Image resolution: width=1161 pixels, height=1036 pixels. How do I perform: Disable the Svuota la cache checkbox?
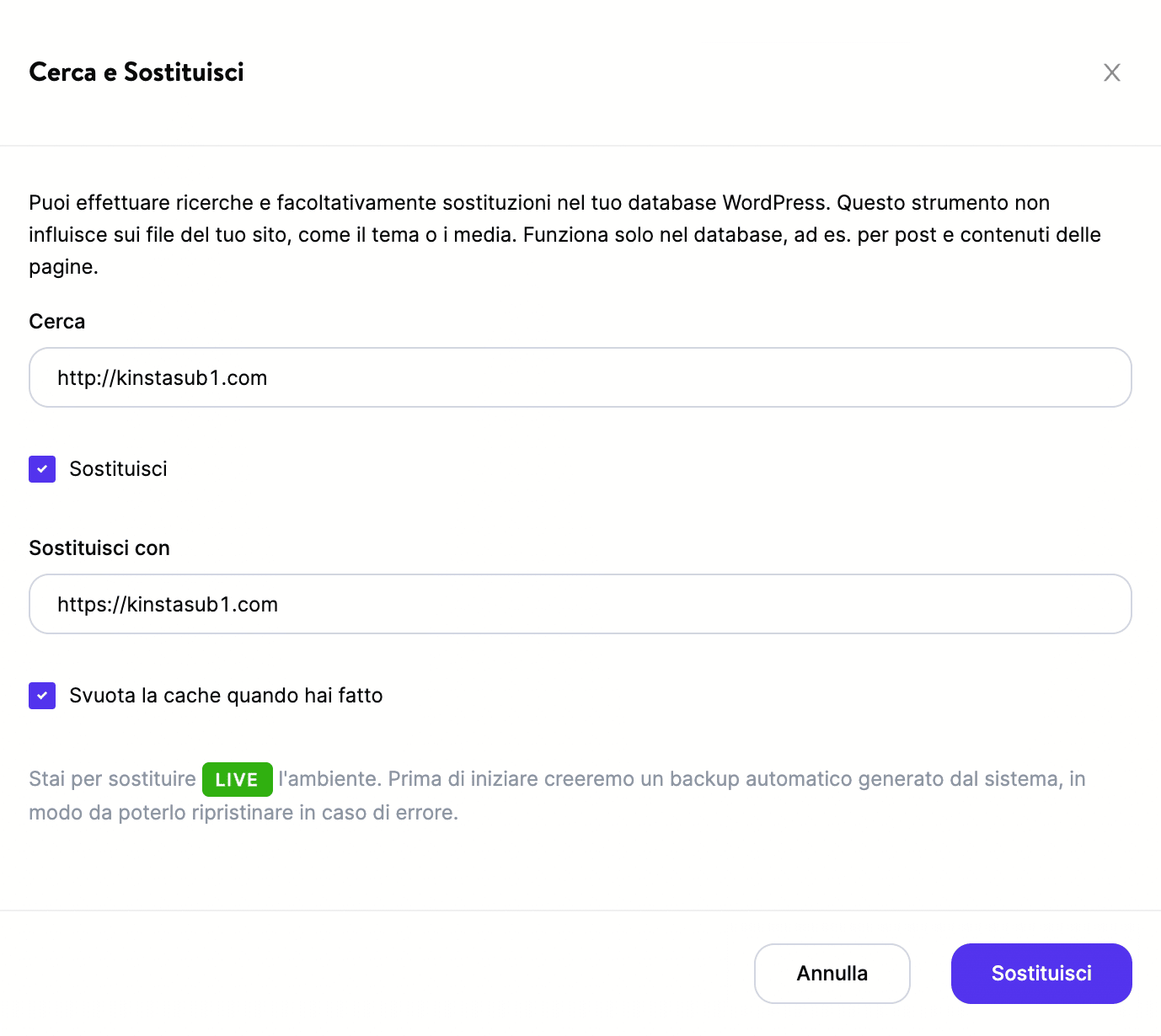(42, 696)
